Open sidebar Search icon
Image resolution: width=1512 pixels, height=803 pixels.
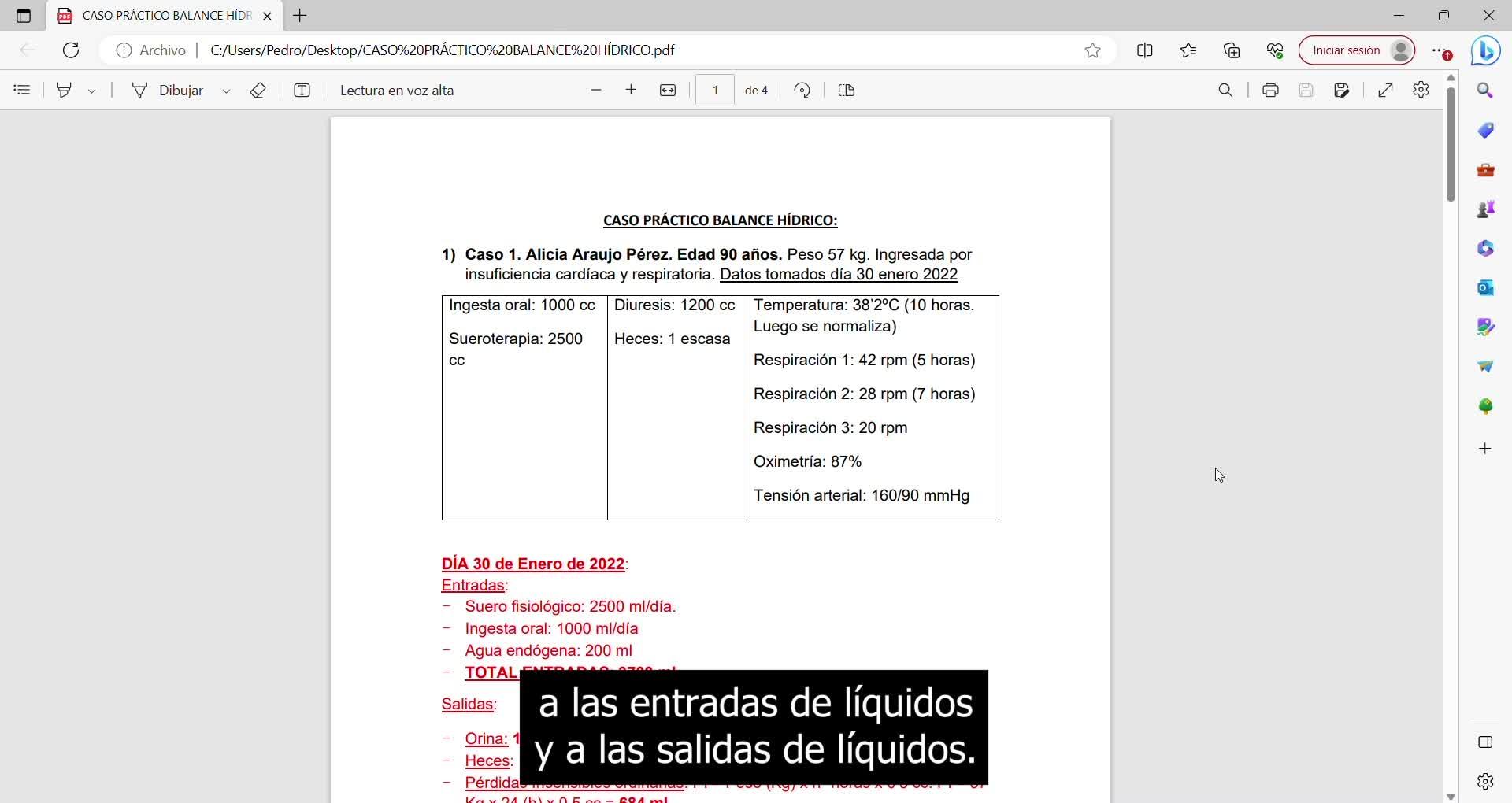(x=1486, y=91)
